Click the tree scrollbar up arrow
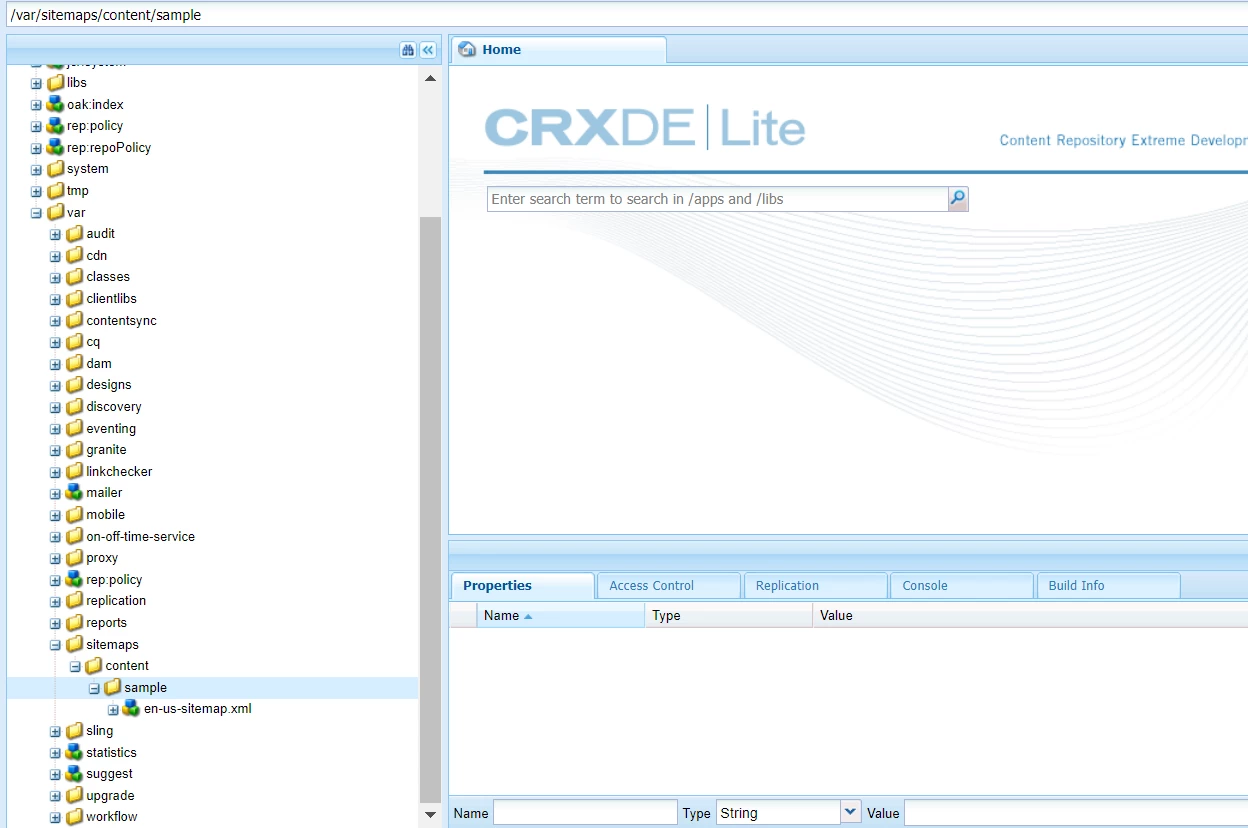Viewport: 1248px width, 828px height. [430, 79]
